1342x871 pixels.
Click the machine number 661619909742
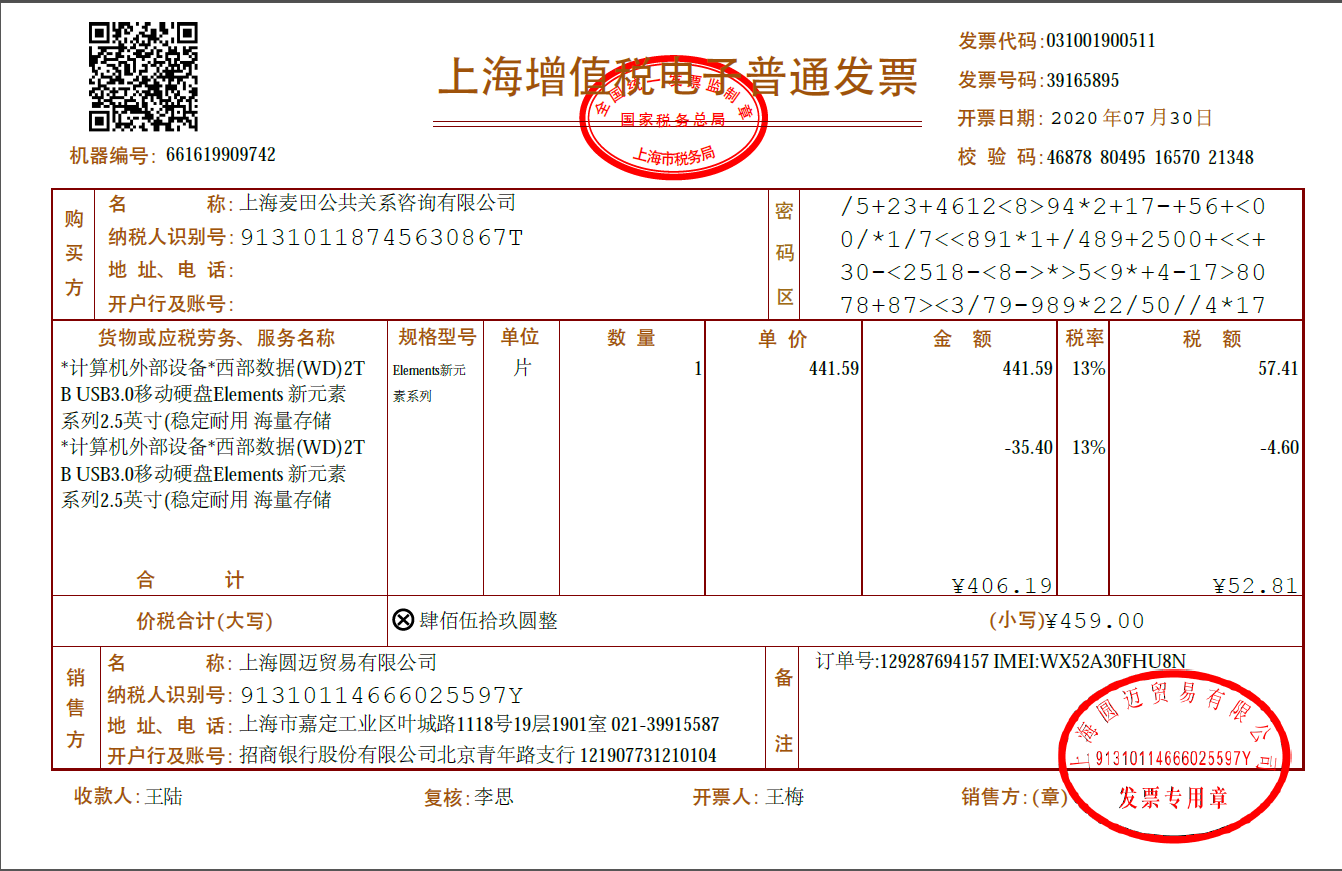[221, 155]
